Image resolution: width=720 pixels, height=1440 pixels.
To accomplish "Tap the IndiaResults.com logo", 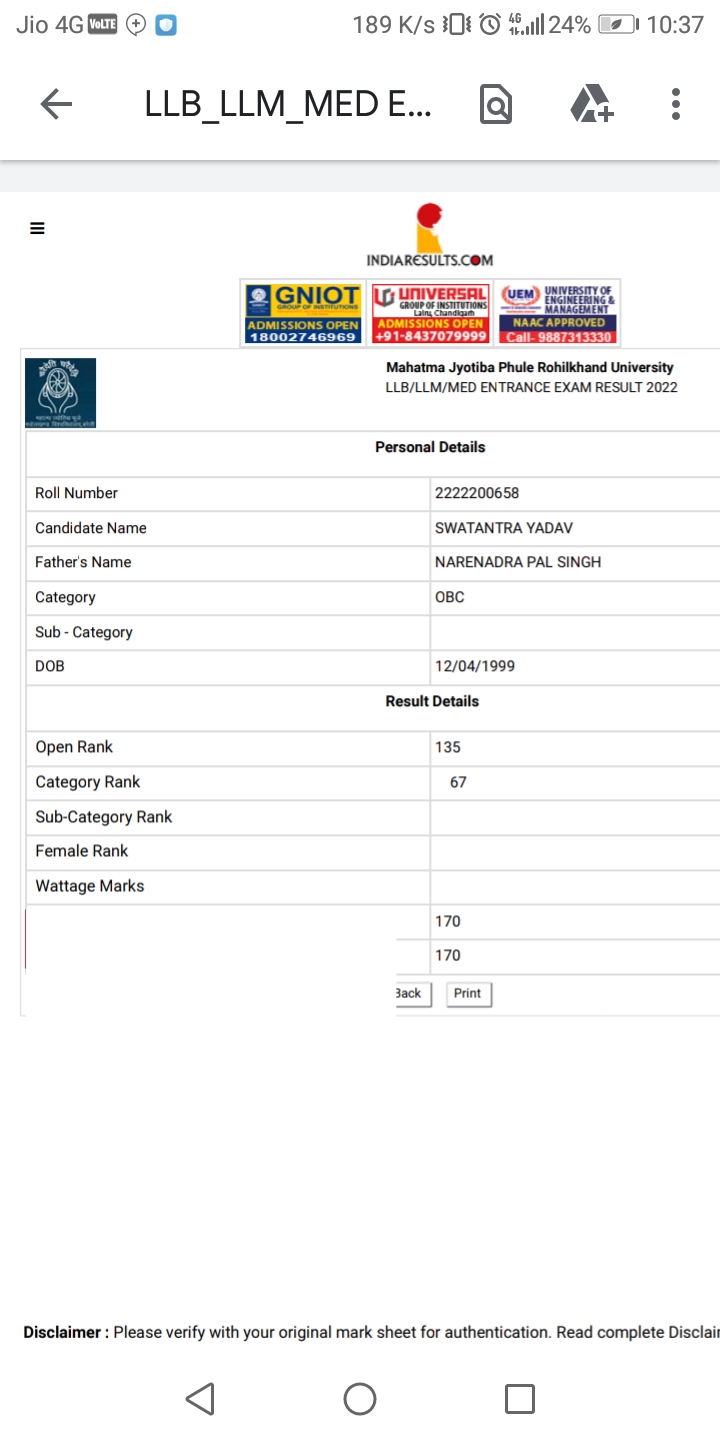I will tap(430, 235).
